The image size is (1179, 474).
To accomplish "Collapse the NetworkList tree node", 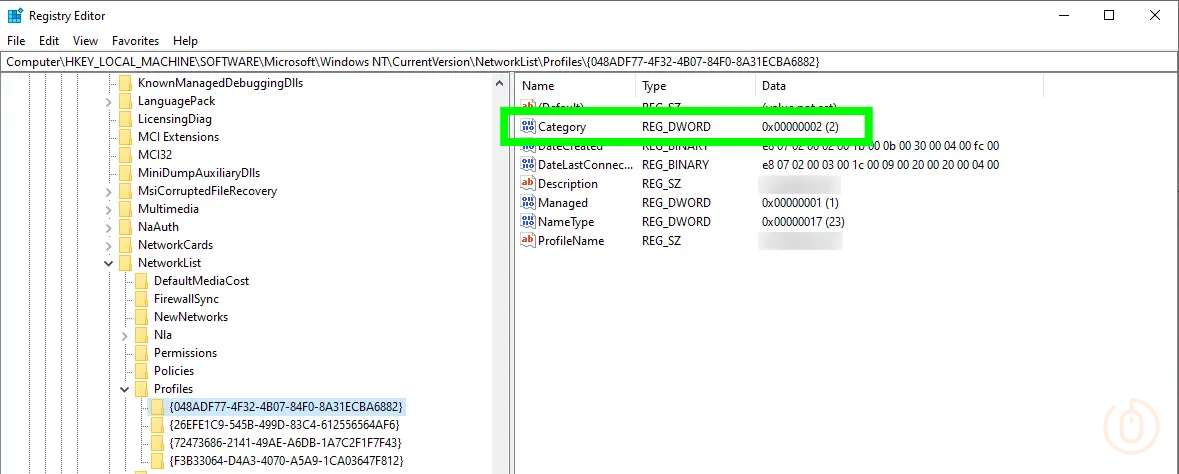I will [x=109, y=263].
